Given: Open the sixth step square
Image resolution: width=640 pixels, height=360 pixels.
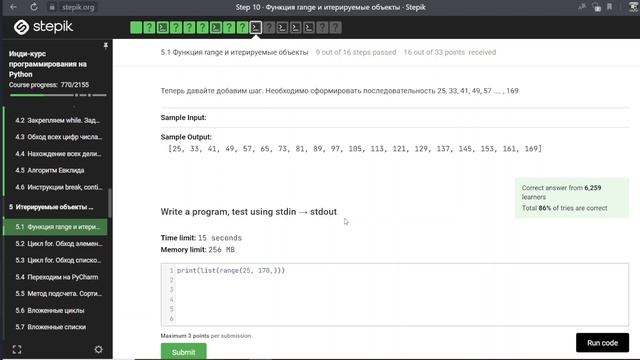Looking at the screenshot, I should click(202, 27).
